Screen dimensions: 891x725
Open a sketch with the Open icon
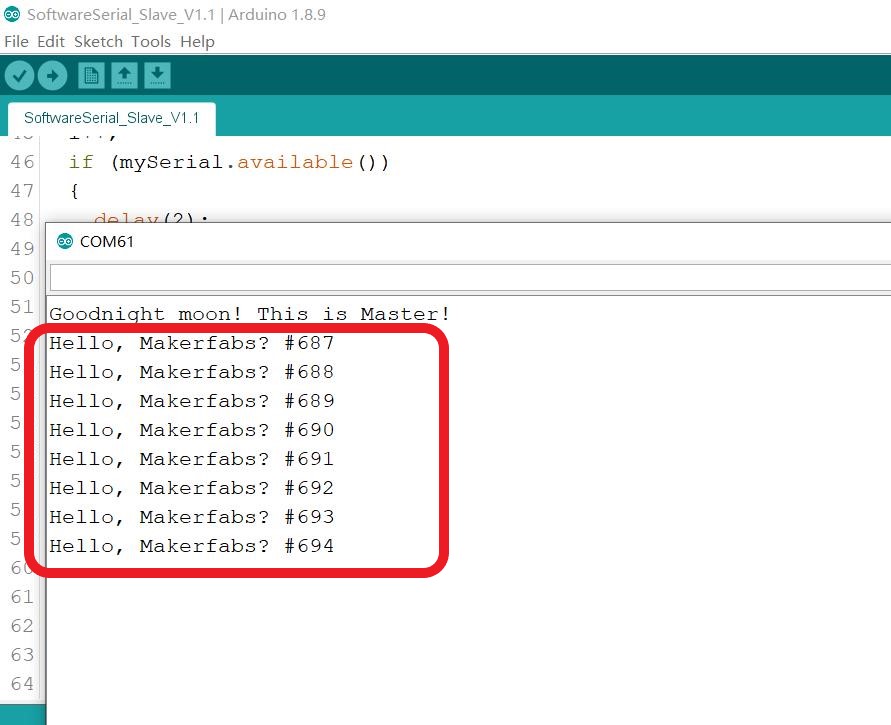pyautogui.click(x=124, y=76)
